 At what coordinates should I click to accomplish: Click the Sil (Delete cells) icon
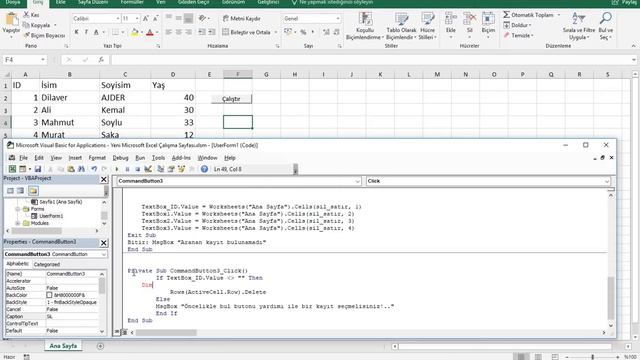coord(470,19)
